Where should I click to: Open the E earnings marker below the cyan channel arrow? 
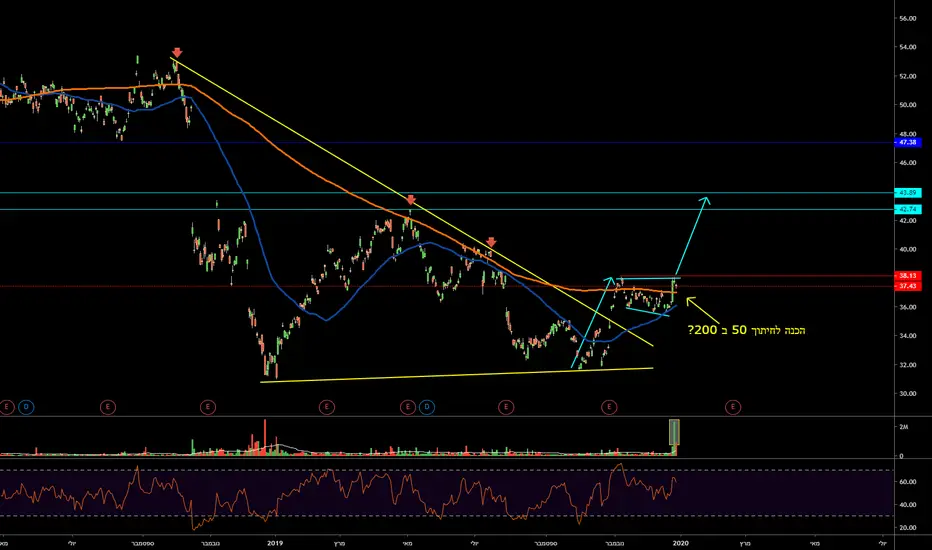point(609,407)
